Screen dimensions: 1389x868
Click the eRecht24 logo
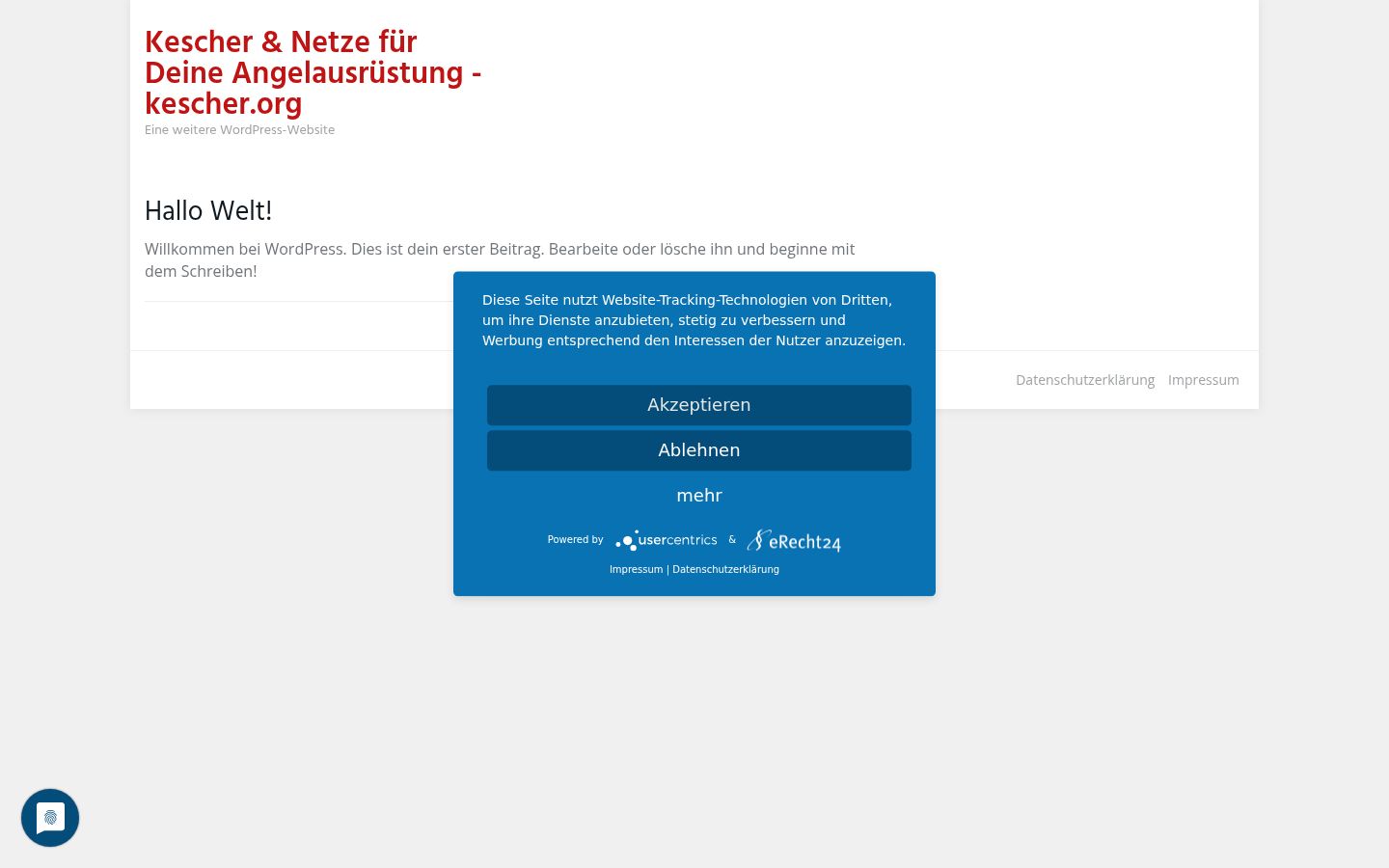pos(794,541)
